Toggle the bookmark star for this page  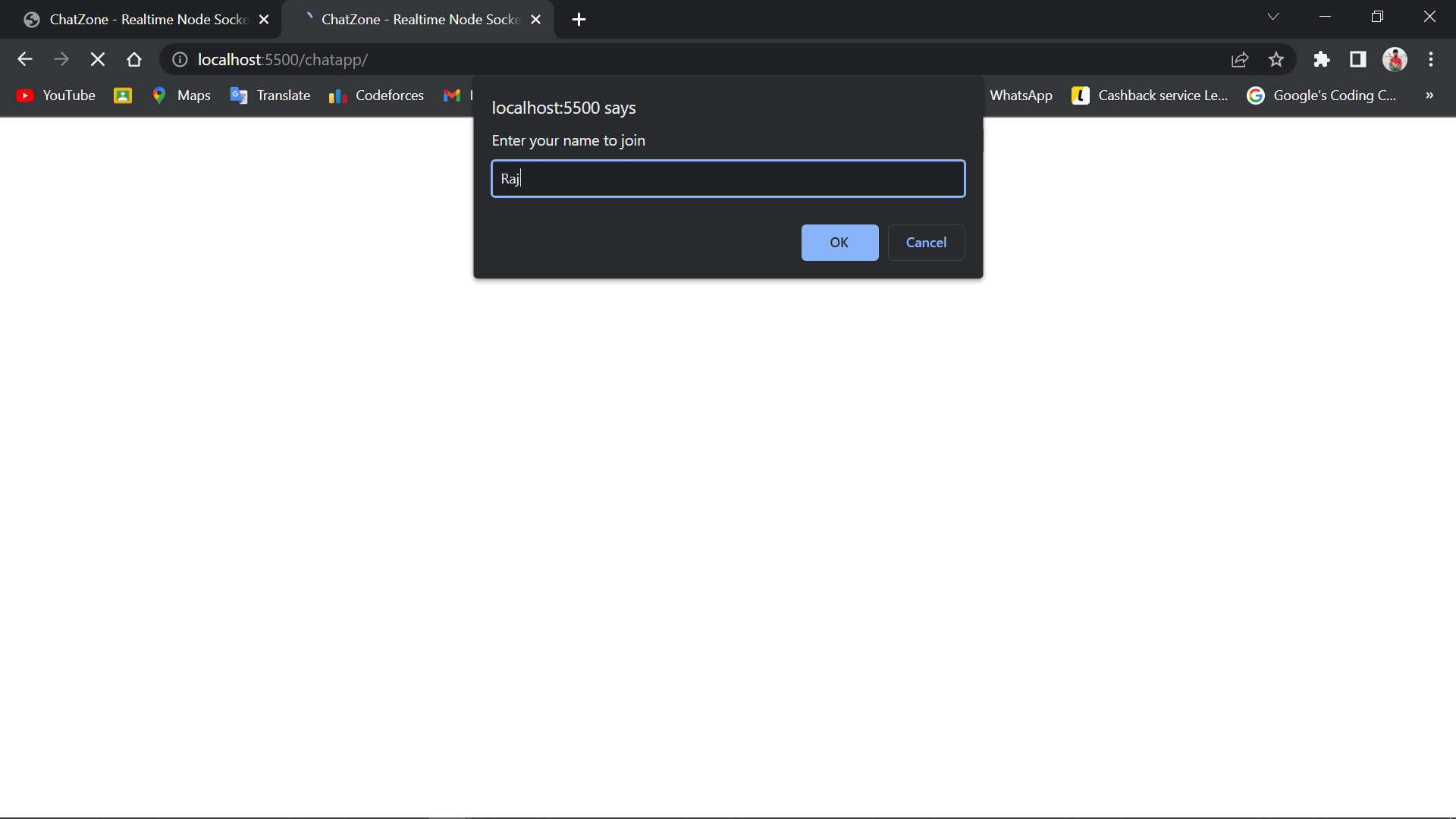(1276, 59)
